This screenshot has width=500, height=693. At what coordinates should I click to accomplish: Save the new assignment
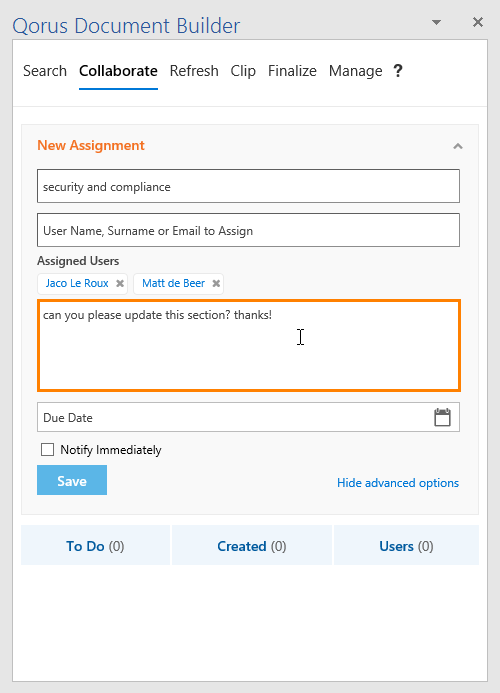tap(72, 480)
